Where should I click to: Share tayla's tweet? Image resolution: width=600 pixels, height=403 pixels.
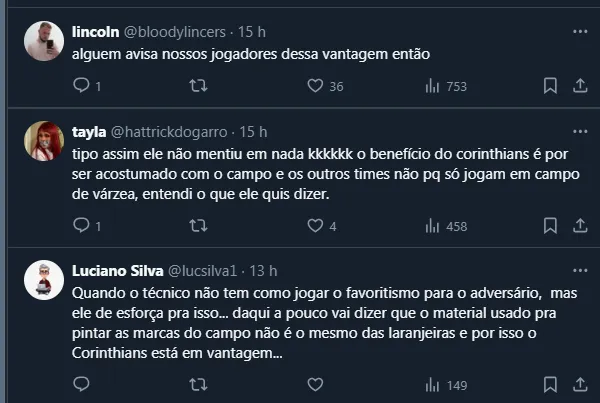pyautogui.click(x=580, y=226)
